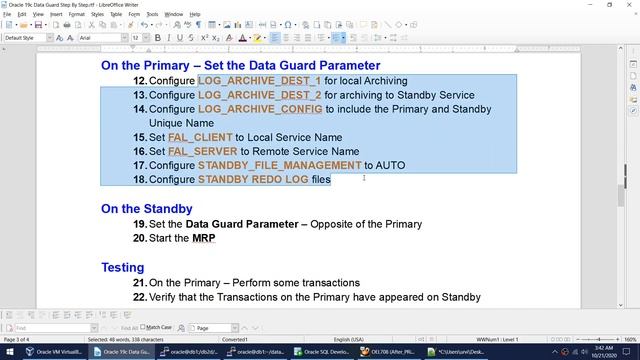
Task: Open the Default Style paragraph dropdown
Action: [x=50, y=38]
